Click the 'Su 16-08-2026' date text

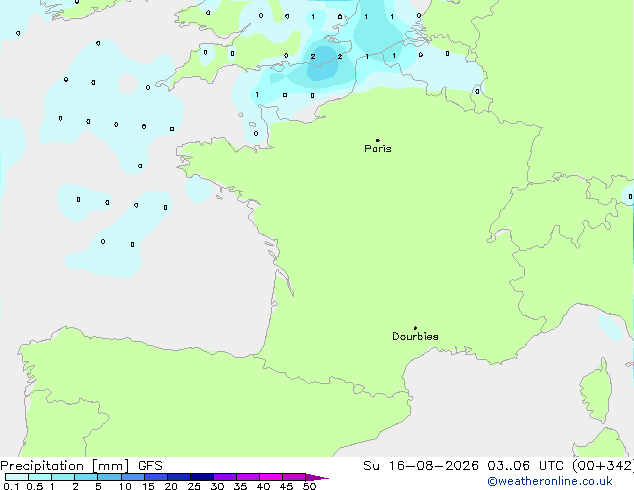pyautogui.click(x=421, y=466)
